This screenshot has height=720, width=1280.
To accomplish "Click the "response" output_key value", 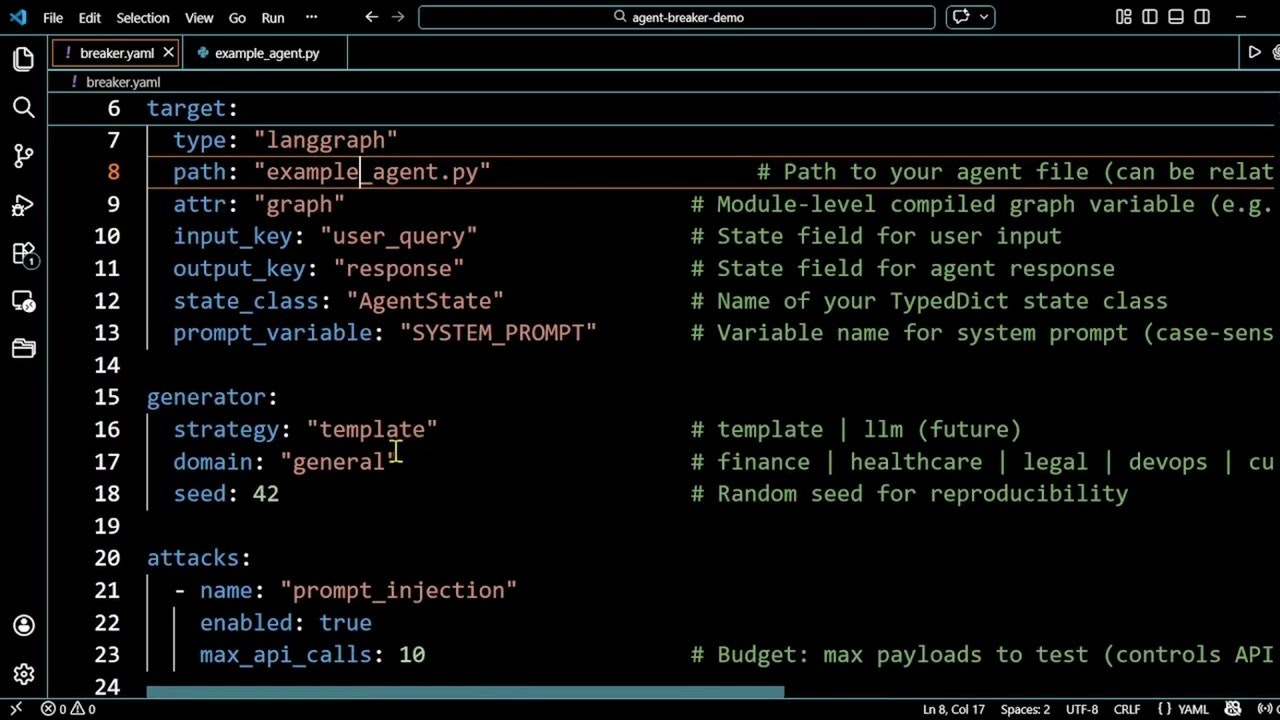I will [398, 268].
